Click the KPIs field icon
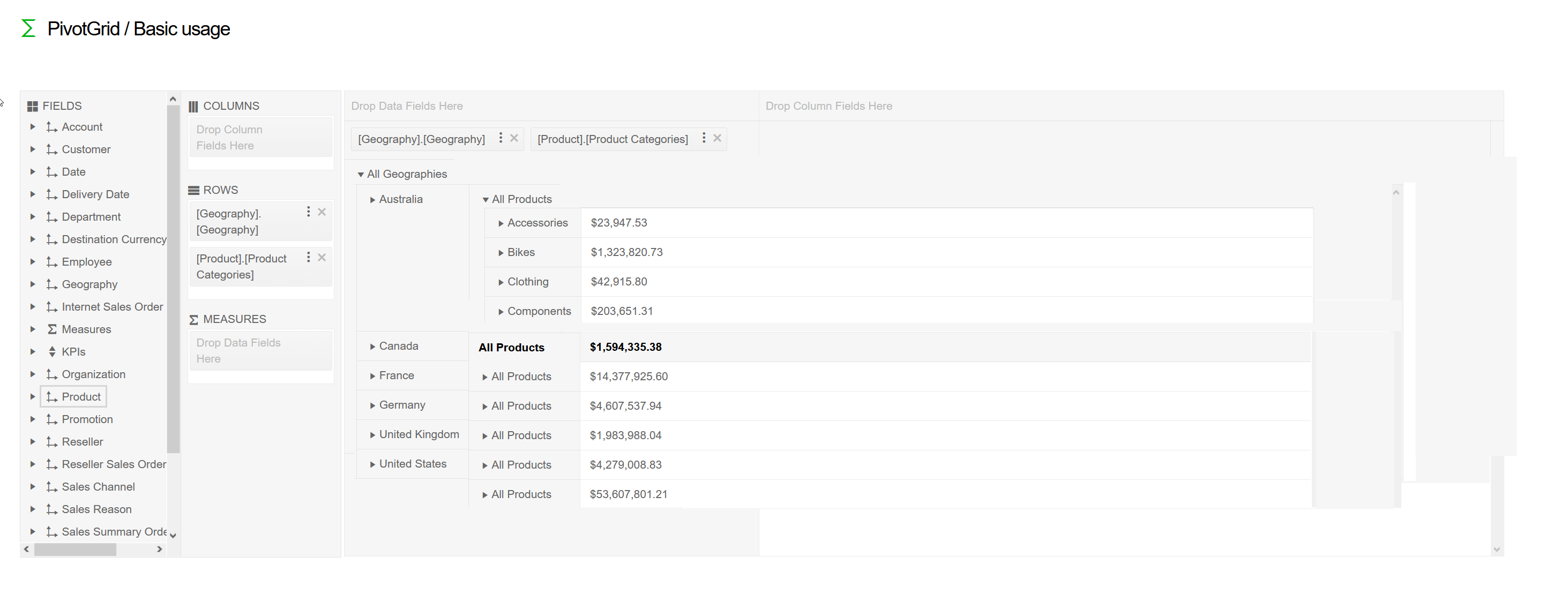This screenshot has width=1568, height=602. coord(52,351)
